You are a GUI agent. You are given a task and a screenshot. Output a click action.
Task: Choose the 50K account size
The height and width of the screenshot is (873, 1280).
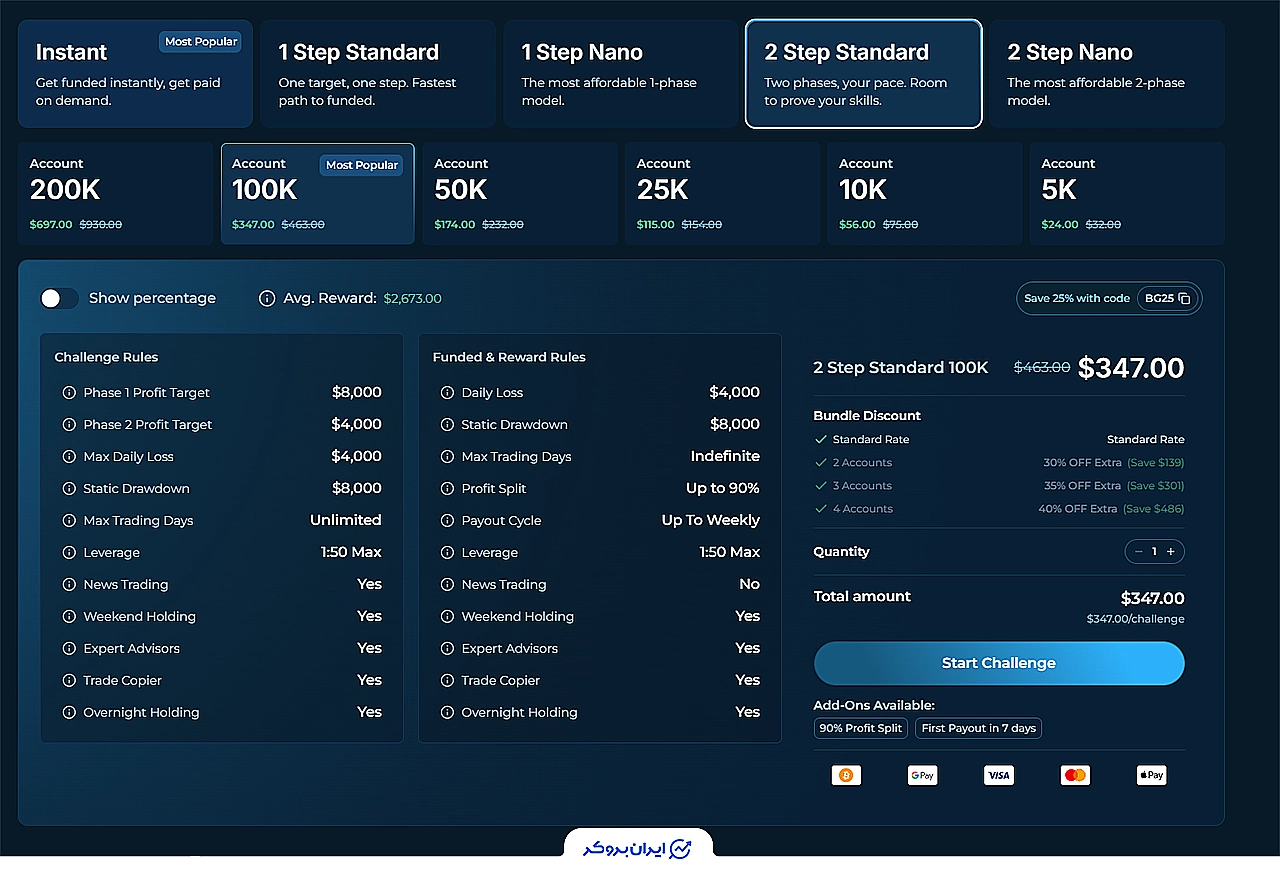[520, 194]
